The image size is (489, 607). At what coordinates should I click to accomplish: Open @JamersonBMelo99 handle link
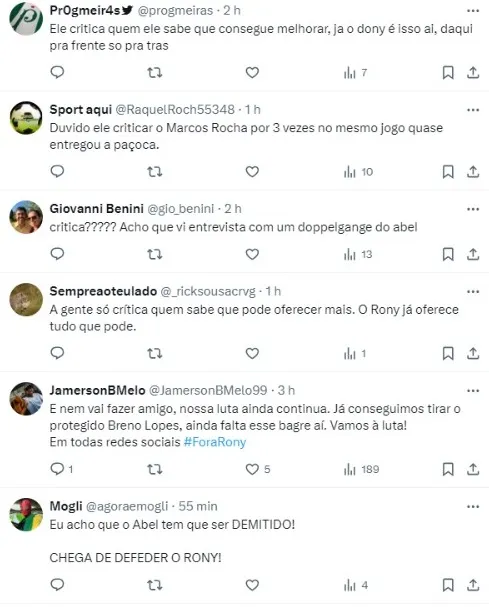pyautogui.click(x=208, y=391)
